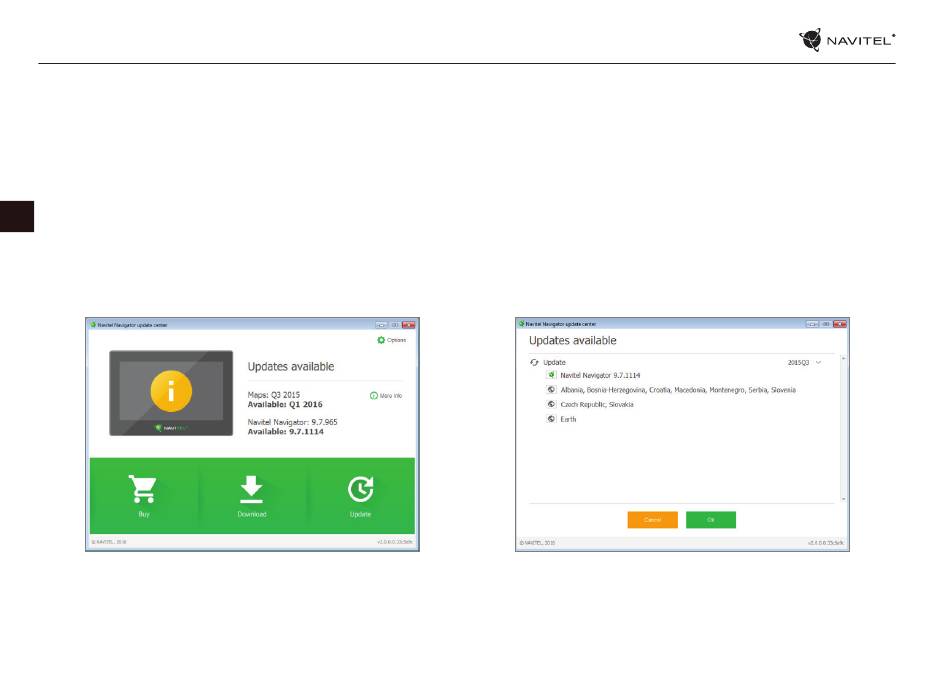Screen dimensions: 950x673
Task: Click the 'Navitel Navigator: 9.7.965' text
Action: (293, 422)
